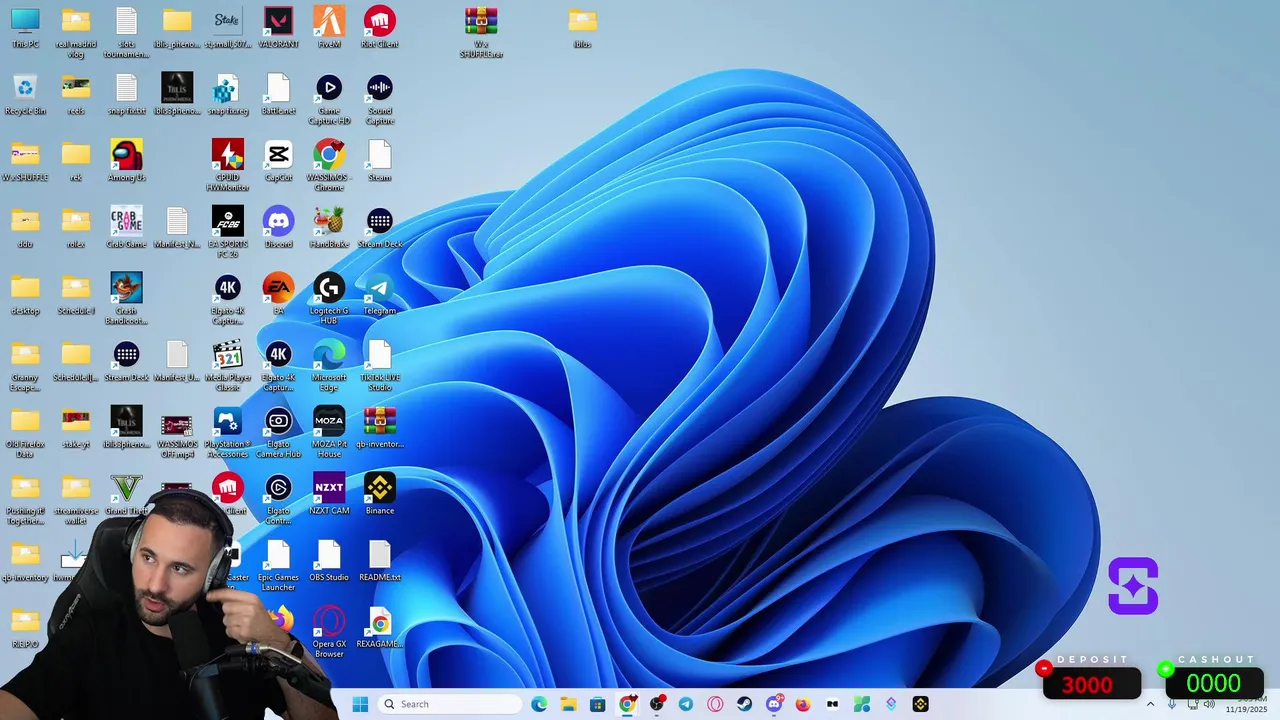
Task: Open the WASSIMOS Chrome shortcut
Action: pos(329,165)
